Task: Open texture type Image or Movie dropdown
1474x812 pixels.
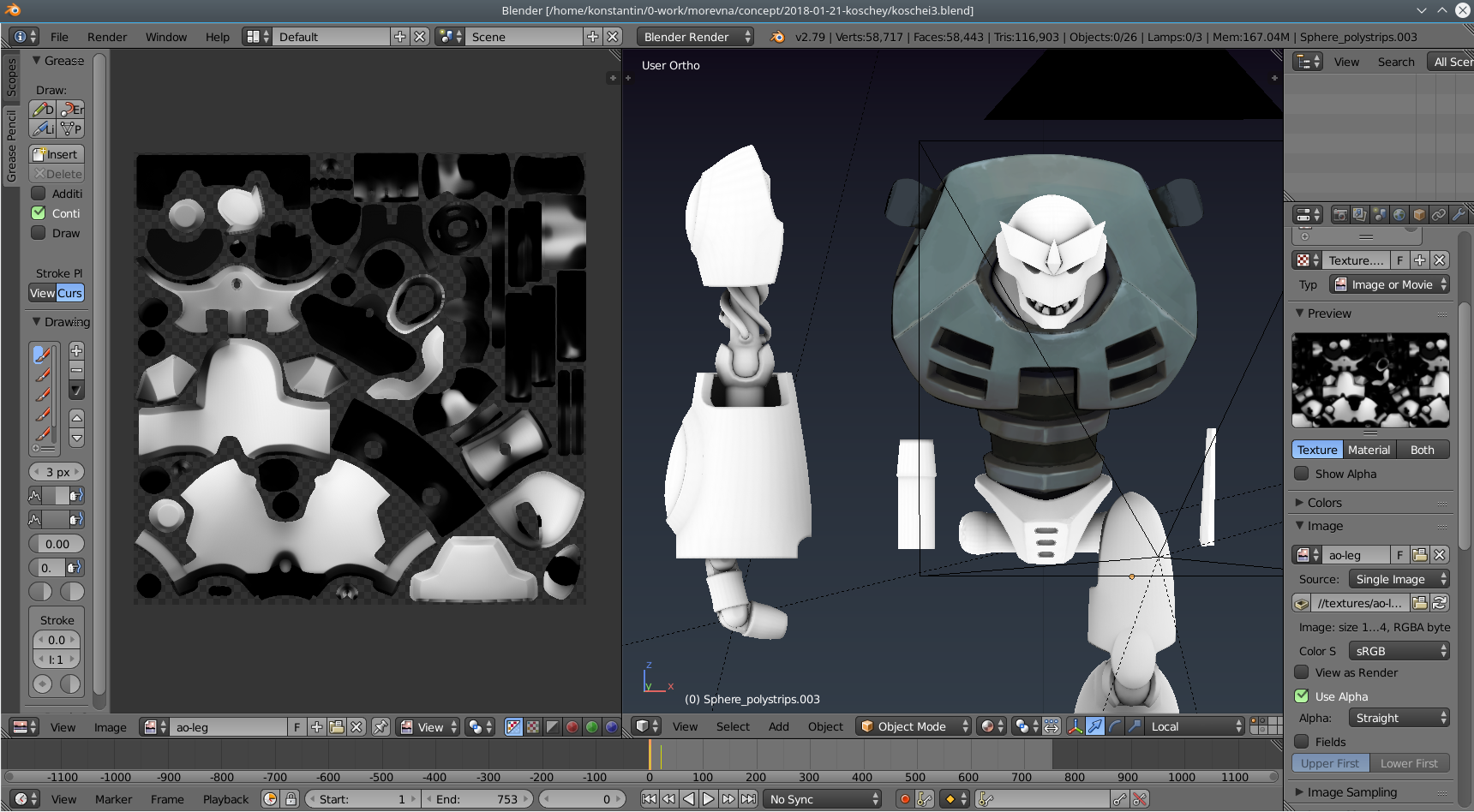Action: coord(1389,284)
